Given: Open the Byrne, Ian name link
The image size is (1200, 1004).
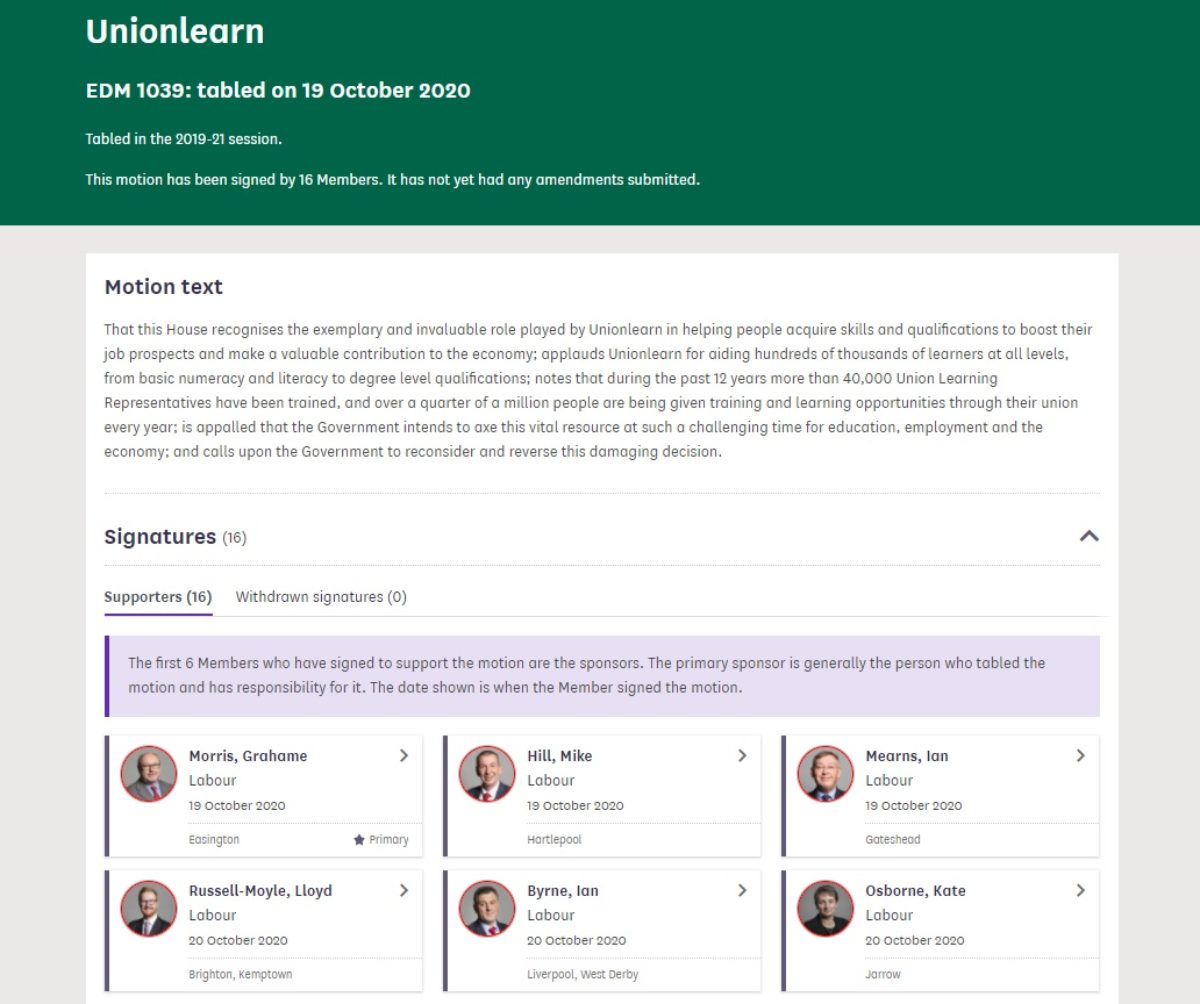Looking at the screenshot, I should point(563,891).
